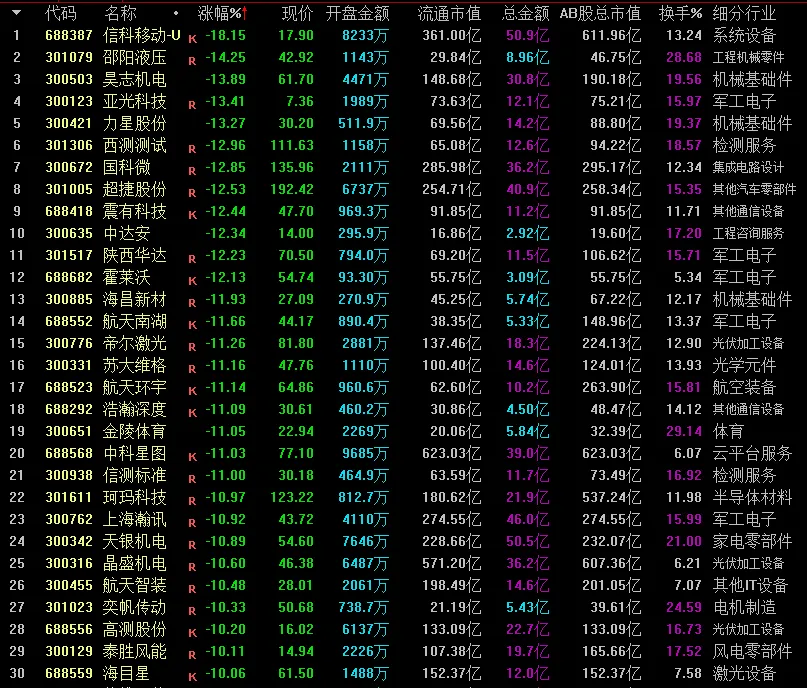
Task: Click the 名称 column header
Action: pos(120,13)
